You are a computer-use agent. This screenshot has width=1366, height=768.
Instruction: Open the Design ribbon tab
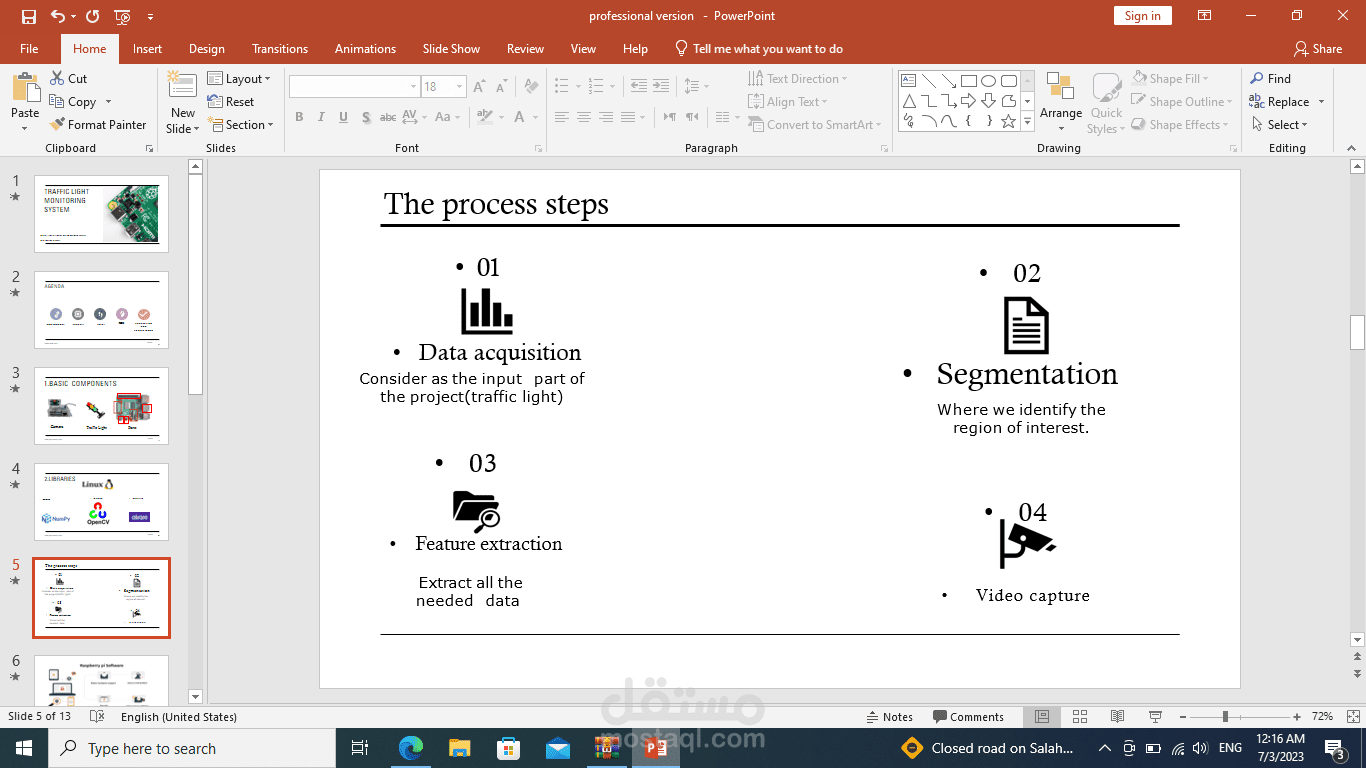(206, 48)
